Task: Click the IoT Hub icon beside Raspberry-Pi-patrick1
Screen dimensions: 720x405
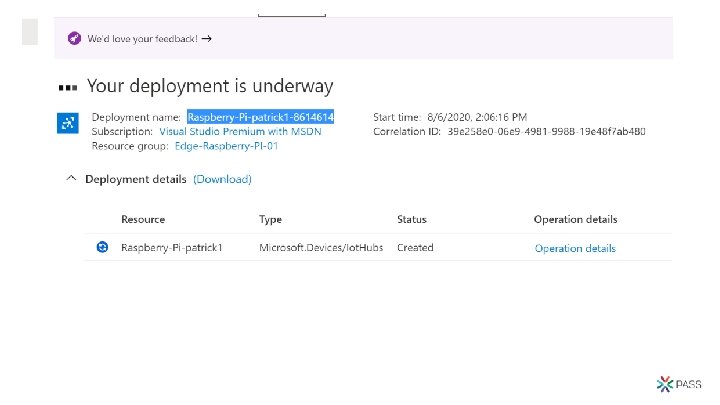Action: 102,248
